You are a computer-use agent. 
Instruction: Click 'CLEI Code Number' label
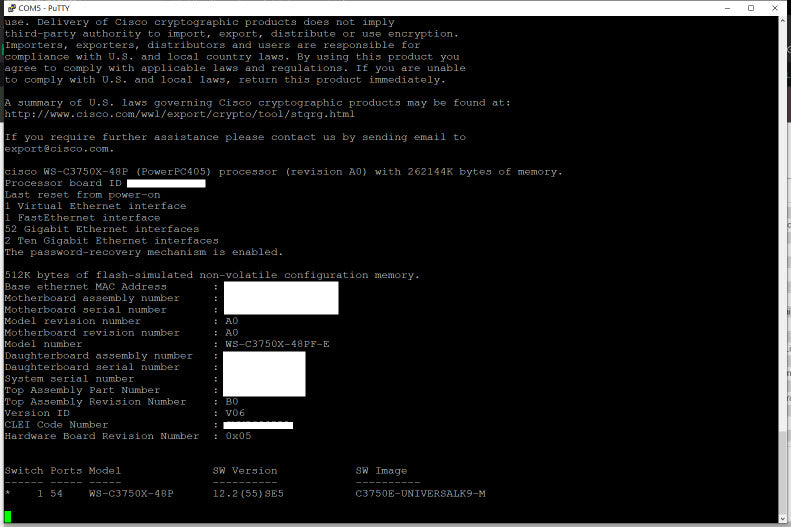[x=56, y=425]
